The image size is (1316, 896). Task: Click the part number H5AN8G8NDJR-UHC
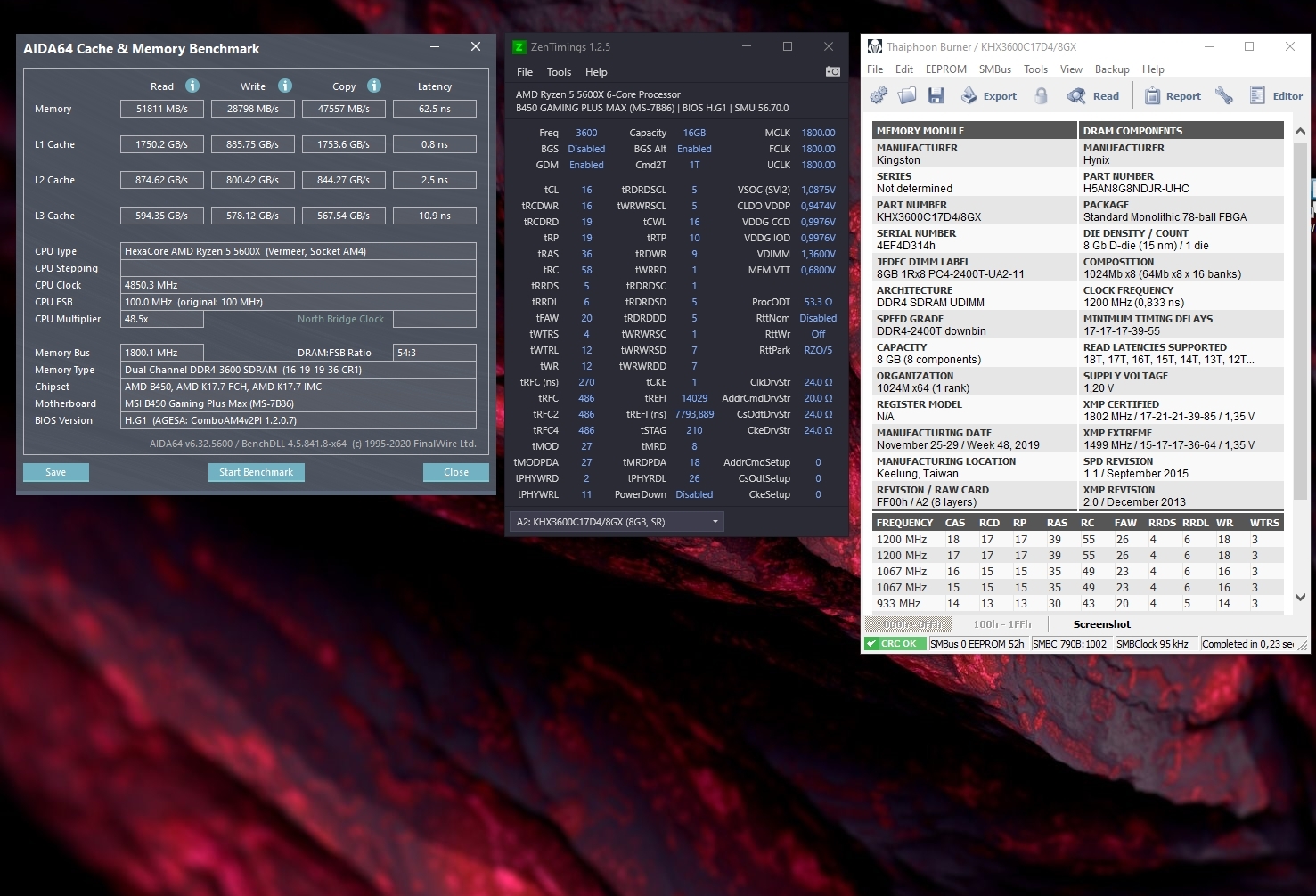pos(1136,189)
